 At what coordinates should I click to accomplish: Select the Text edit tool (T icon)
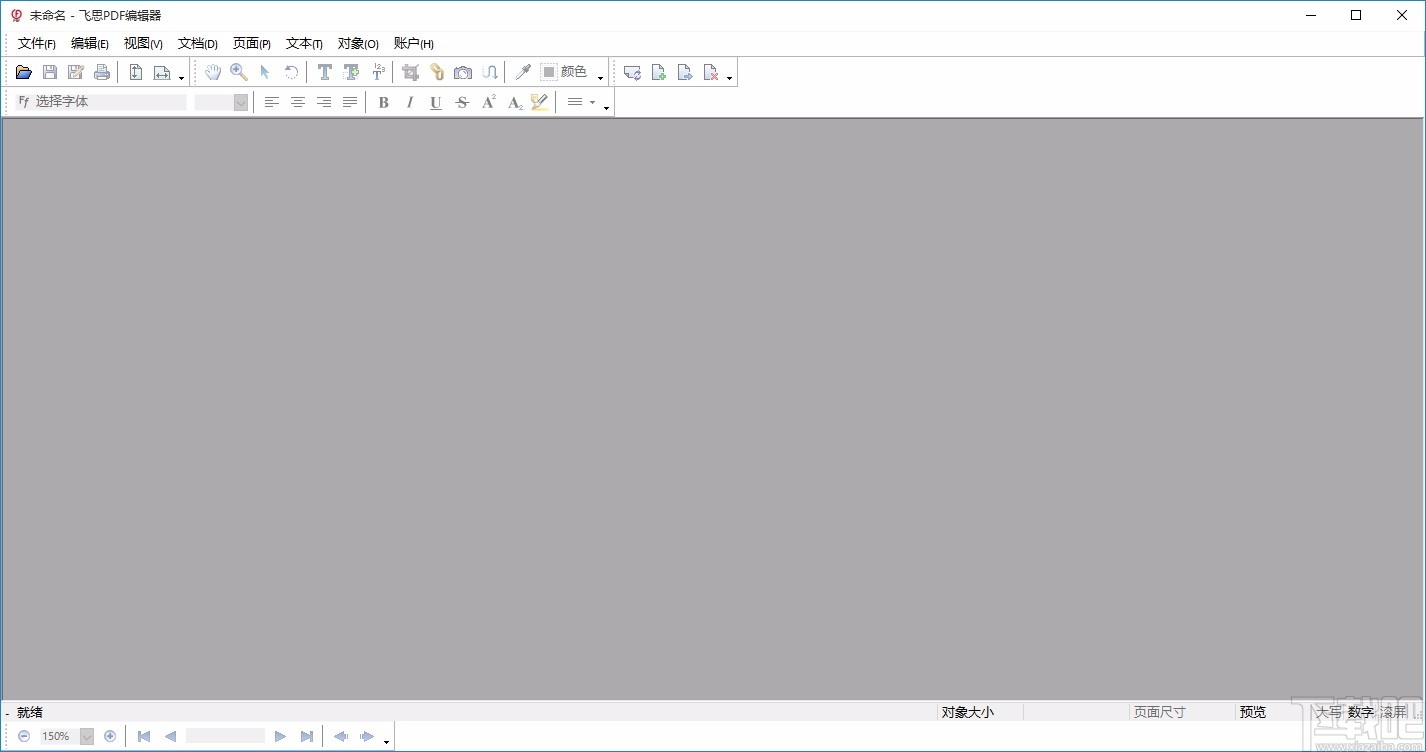point(325,72)
